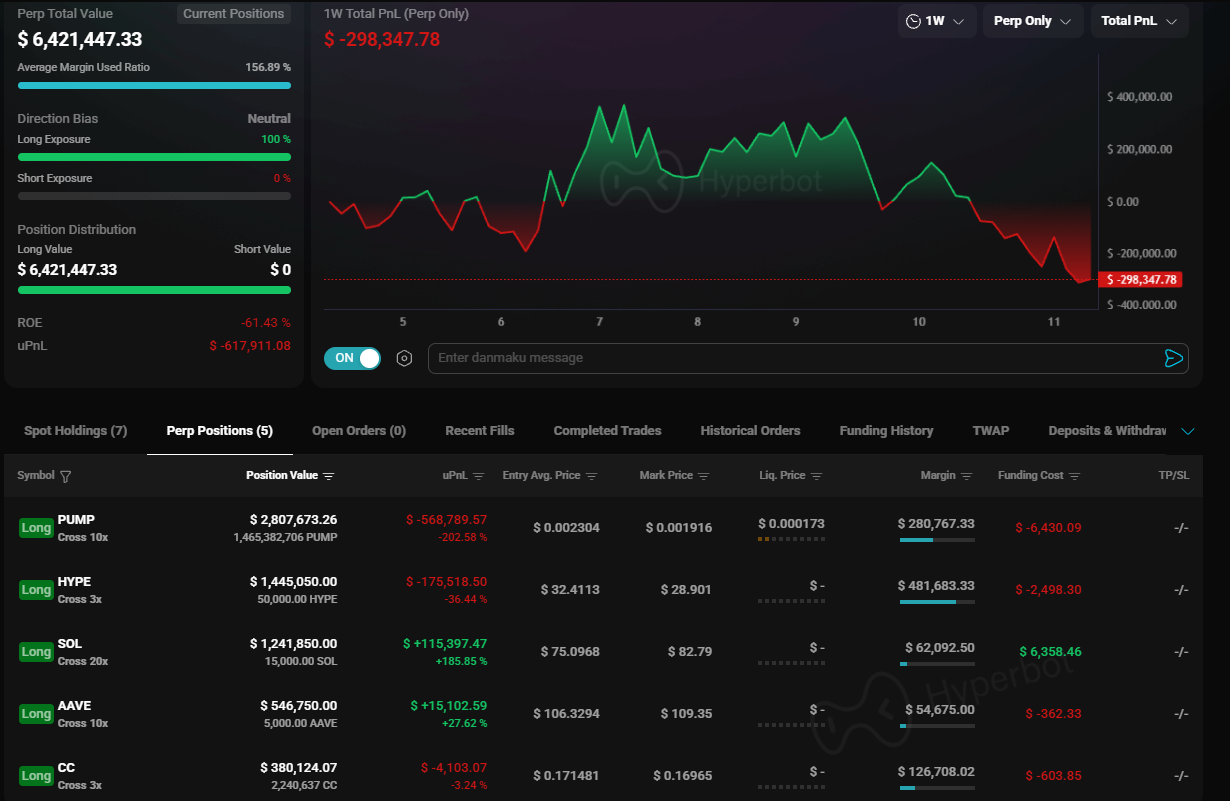Turn off the danmaku ON switch

tap(353, 358)
